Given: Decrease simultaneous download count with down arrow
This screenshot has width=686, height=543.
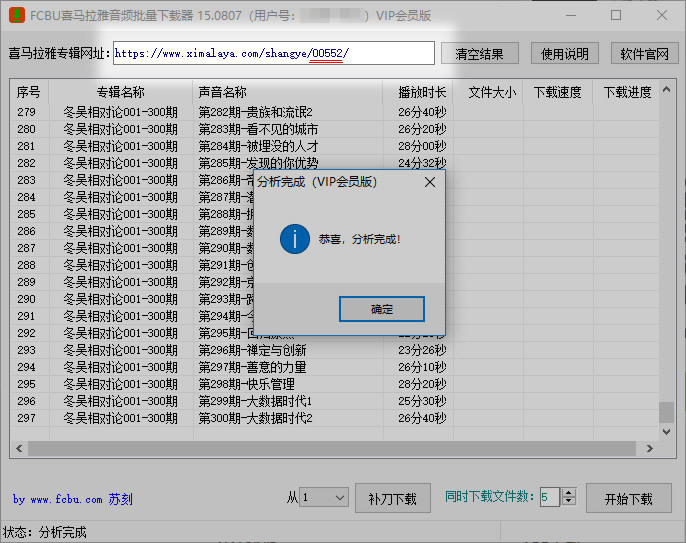Looking at the screenshot, I should click(x=568, y=501).
